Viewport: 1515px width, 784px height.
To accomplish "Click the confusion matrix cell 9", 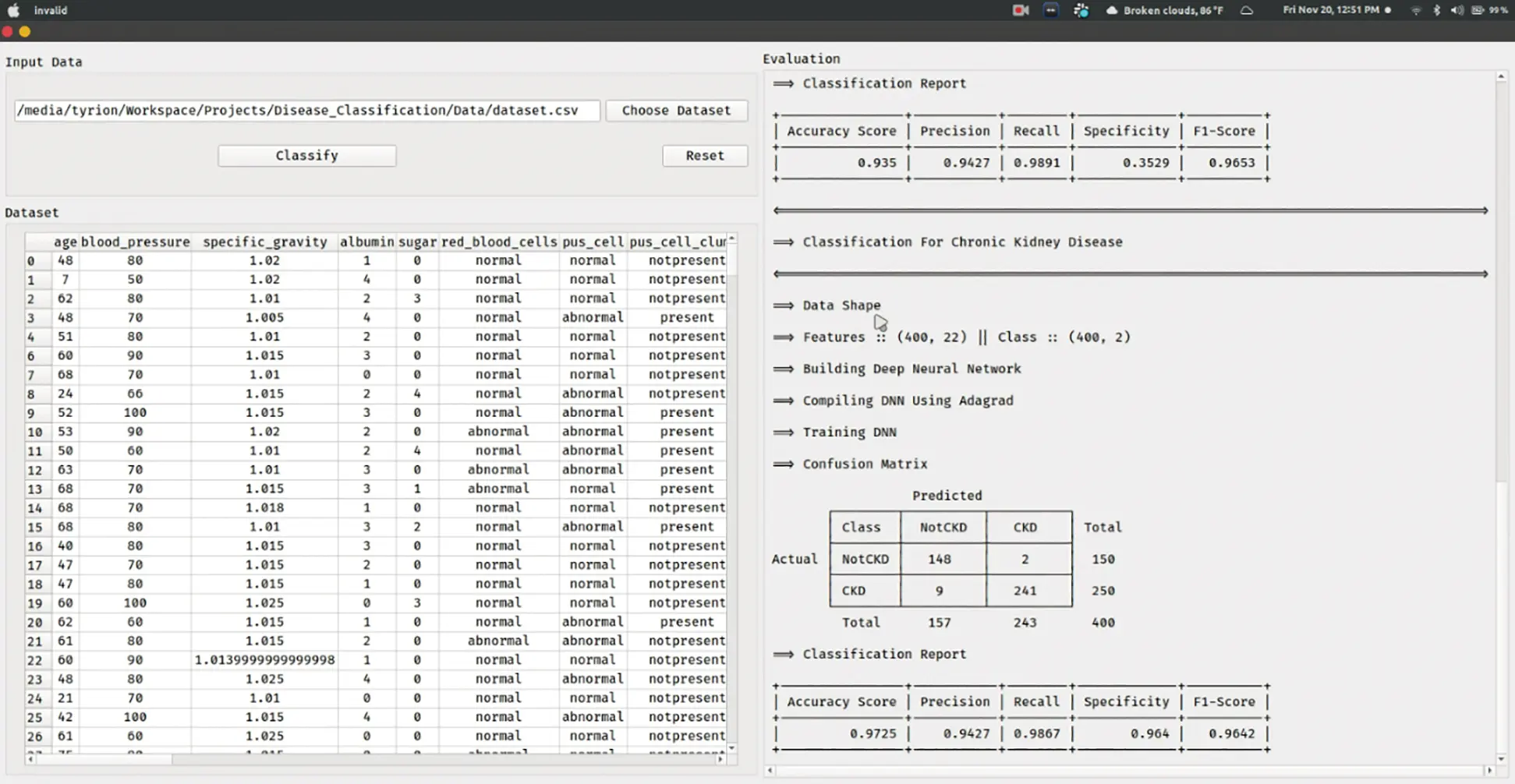I will click(x=940, y=591).
